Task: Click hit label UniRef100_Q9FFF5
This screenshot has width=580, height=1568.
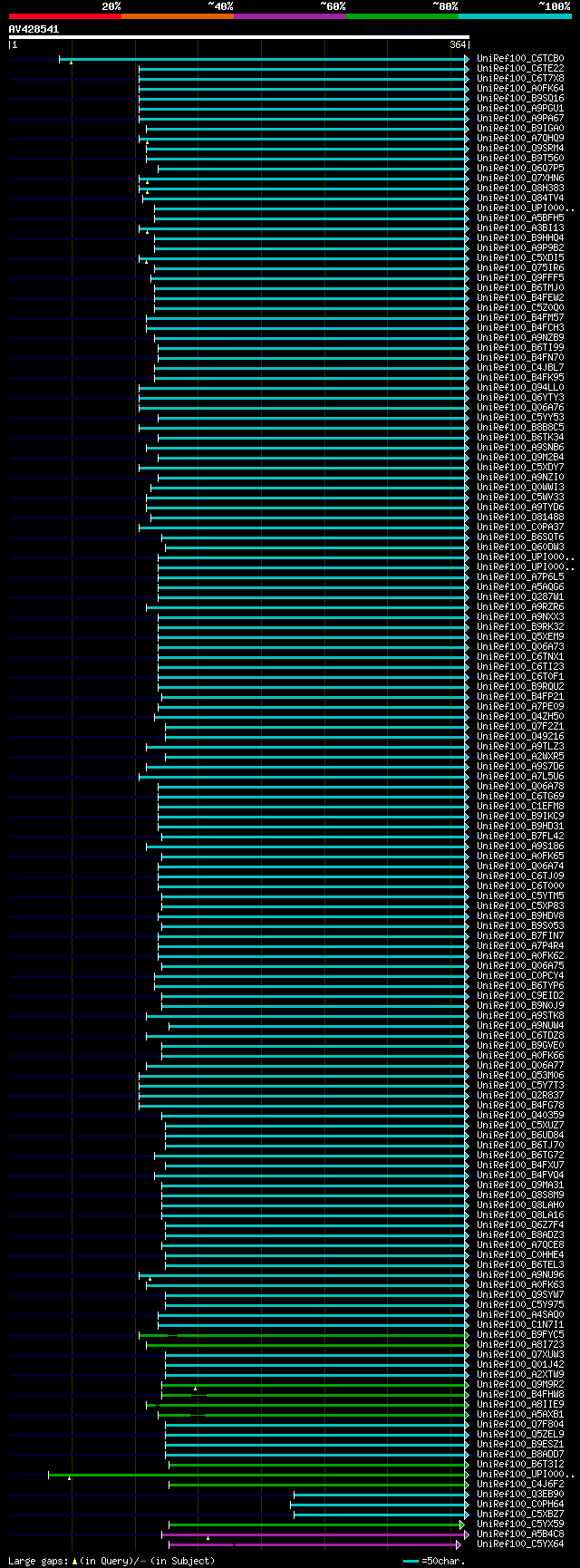Action: [520, 278]
